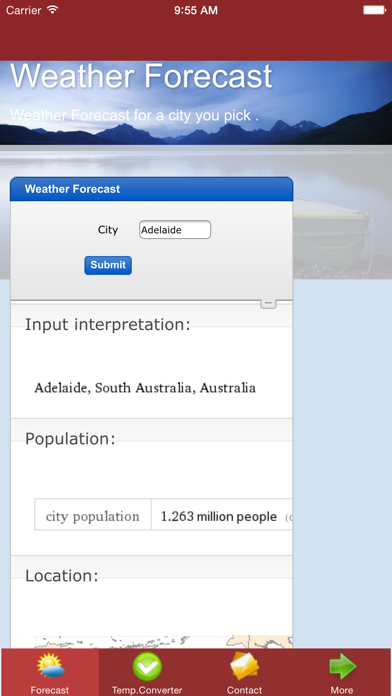Select the Location section heading

[x=61, y=576]
